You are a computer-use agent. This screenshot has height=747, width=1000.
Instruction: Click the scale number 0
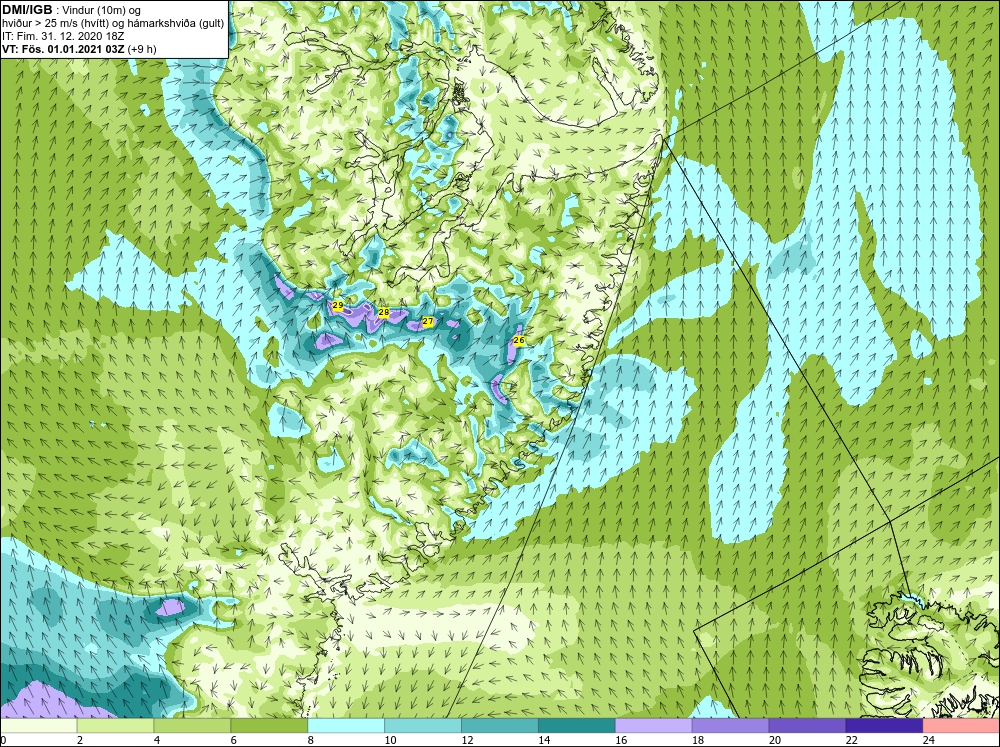3,740
